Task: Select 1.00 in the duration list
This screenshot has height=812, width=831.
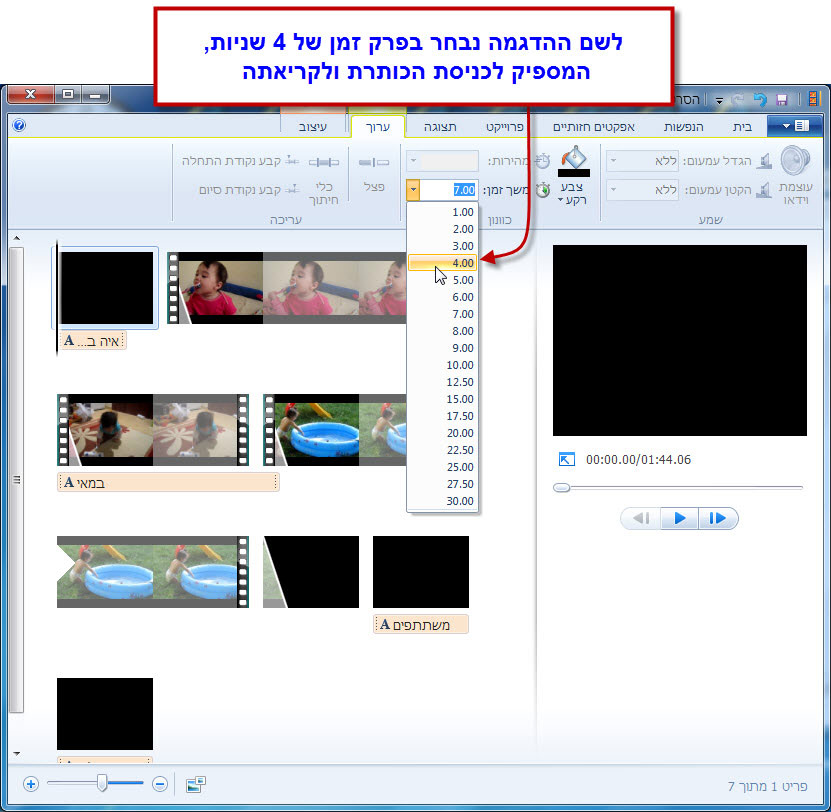Action: point(443,212)
